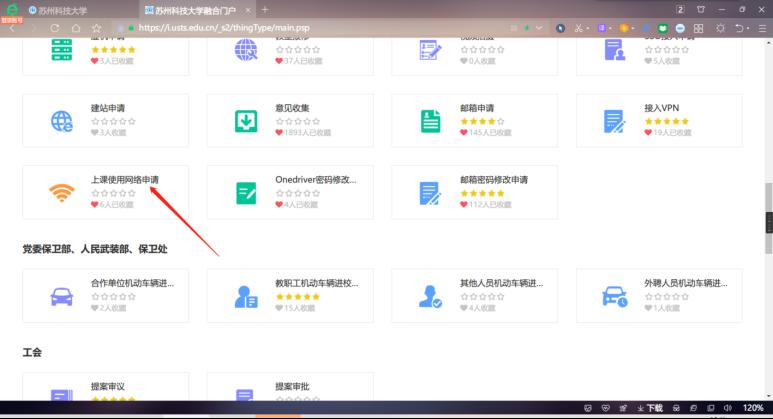Select the 邮箱申请 document icon

(430, 121)
